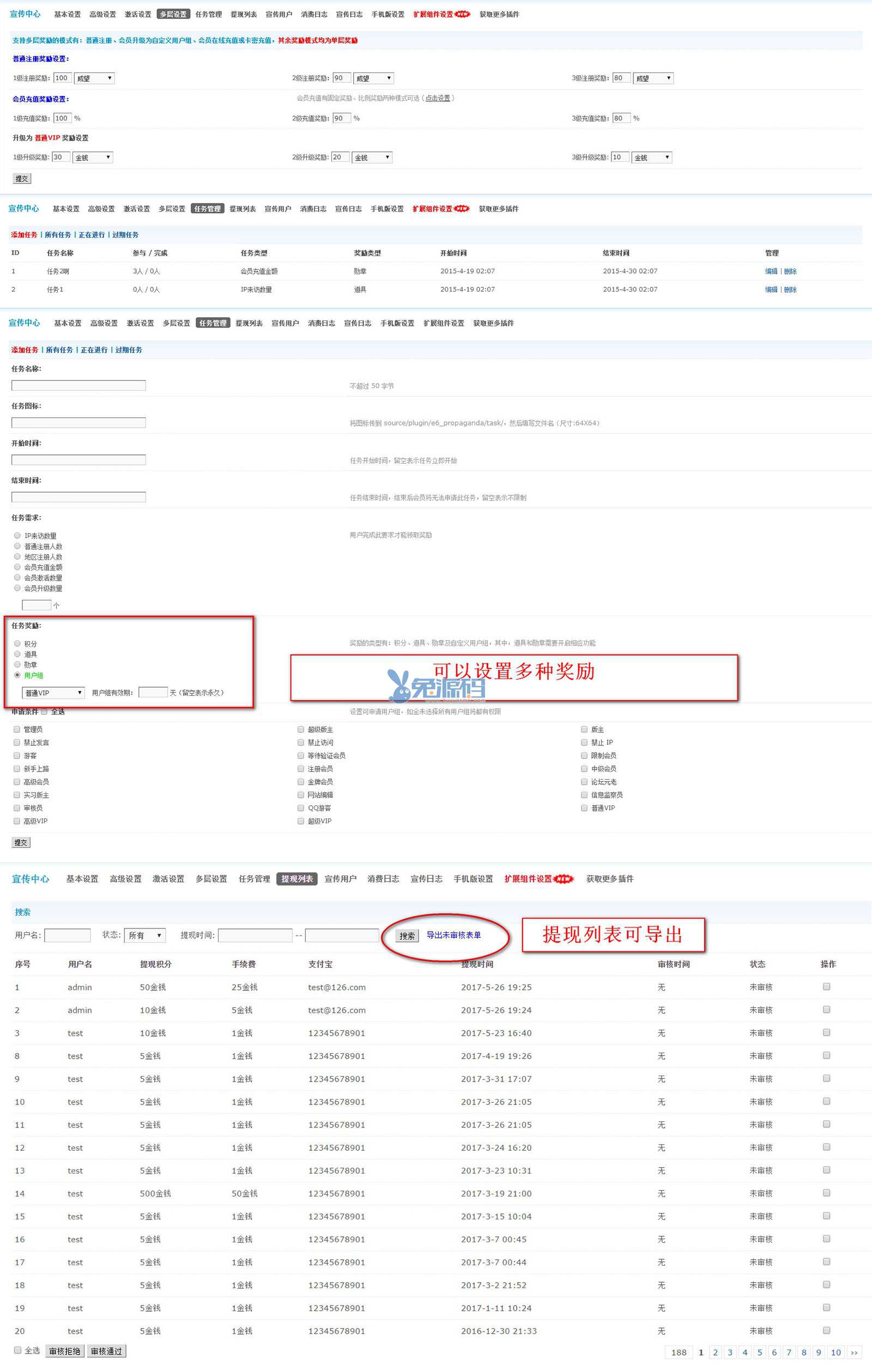Select the 会员升级数量 radio option
The width and height of the screenshot is (872, 1372).
(17, 588)
